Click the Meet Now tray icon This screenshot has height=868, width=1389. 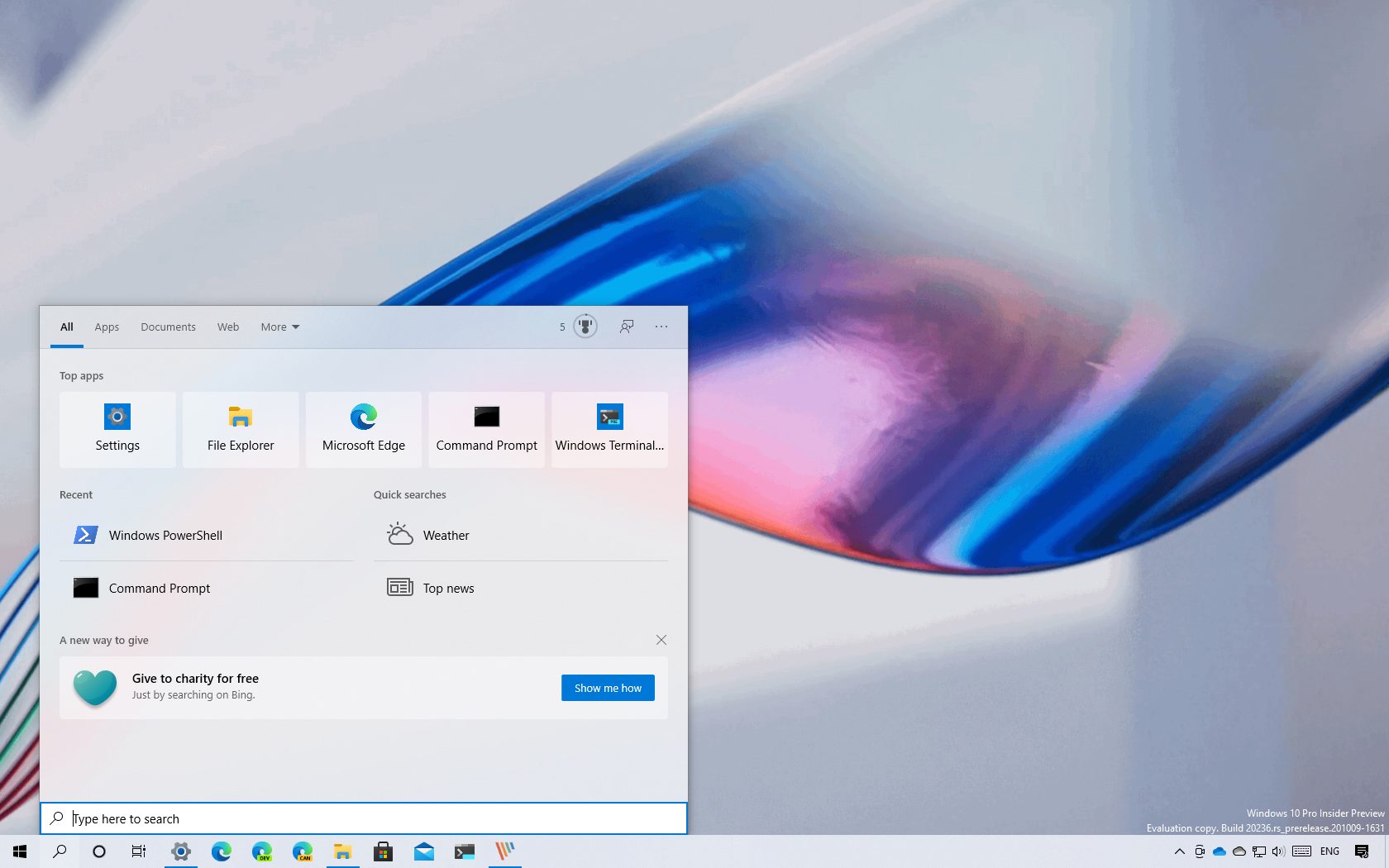1200,851
